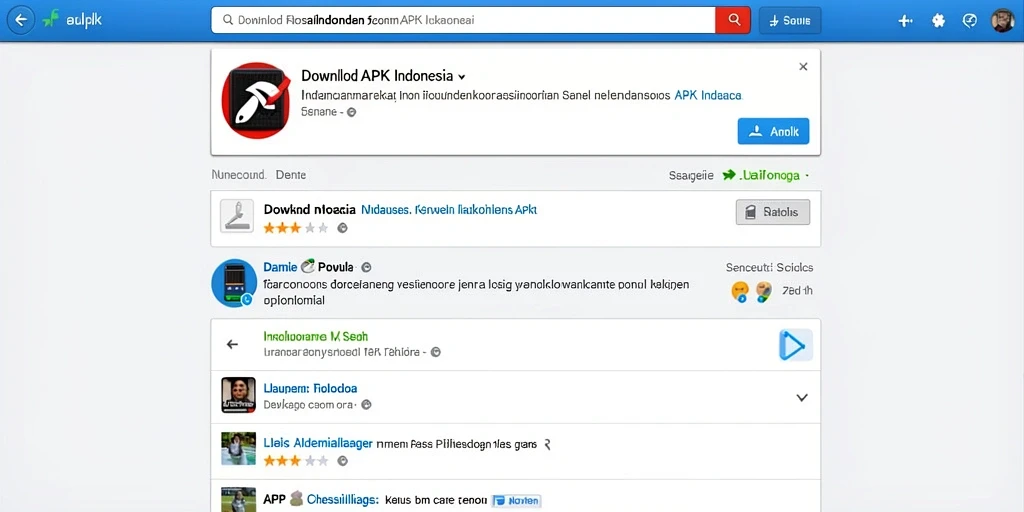This screenshot has height=512, width=1024.
Task: Expand the Llaupem Fiolodoa row chevron
Action: (802, 397)
